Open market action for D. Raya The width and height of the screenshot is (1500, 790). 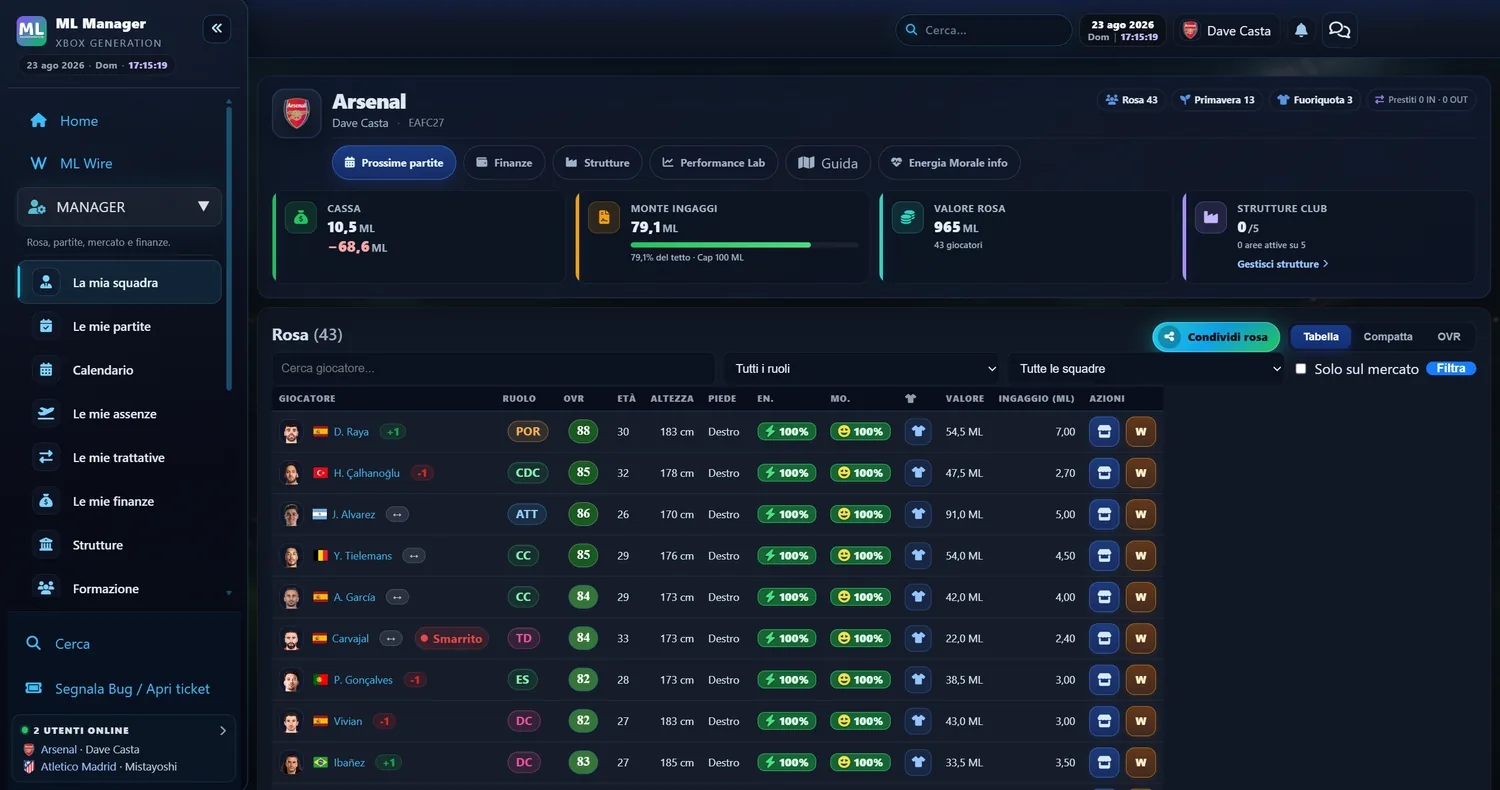click(x=1104, y=432)
